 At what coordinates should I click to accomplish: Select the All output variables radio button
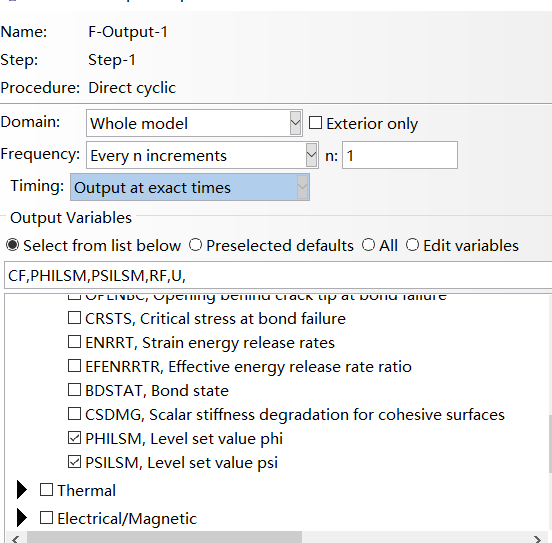click(x=368, y=245)
